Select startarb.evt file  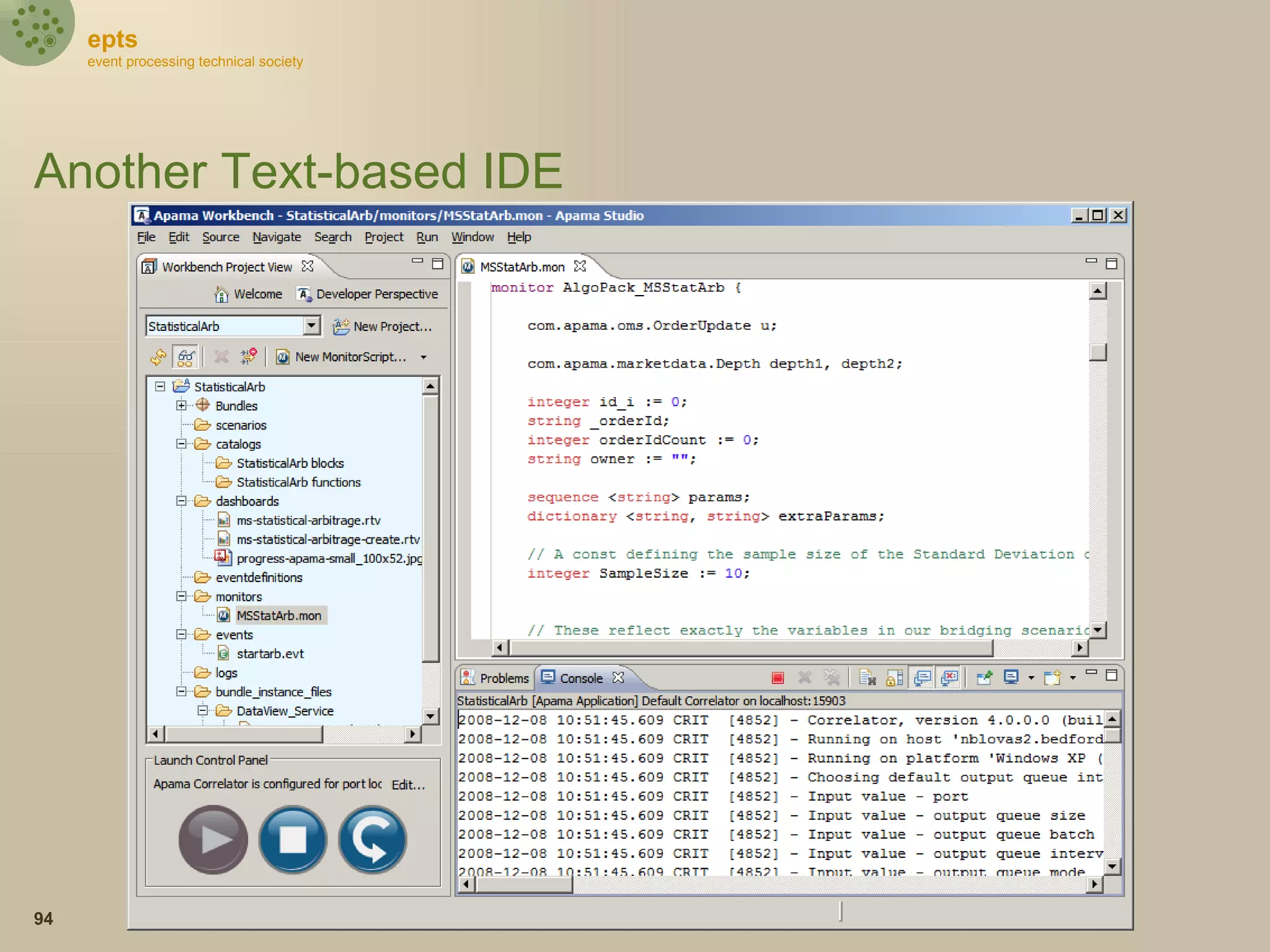(260, 654)
